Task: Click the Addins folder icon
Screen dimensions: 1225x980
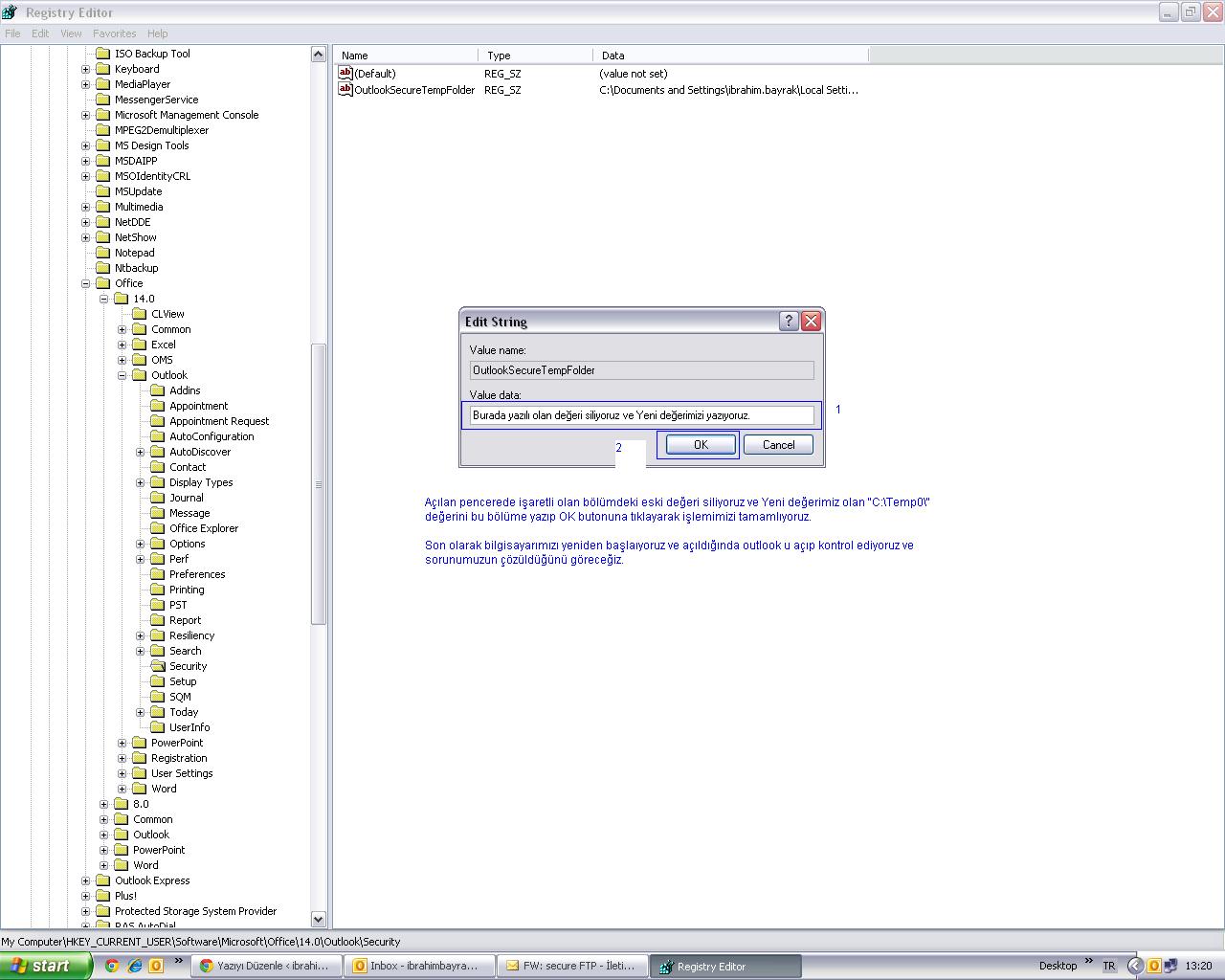Action: tap(158, 390)
